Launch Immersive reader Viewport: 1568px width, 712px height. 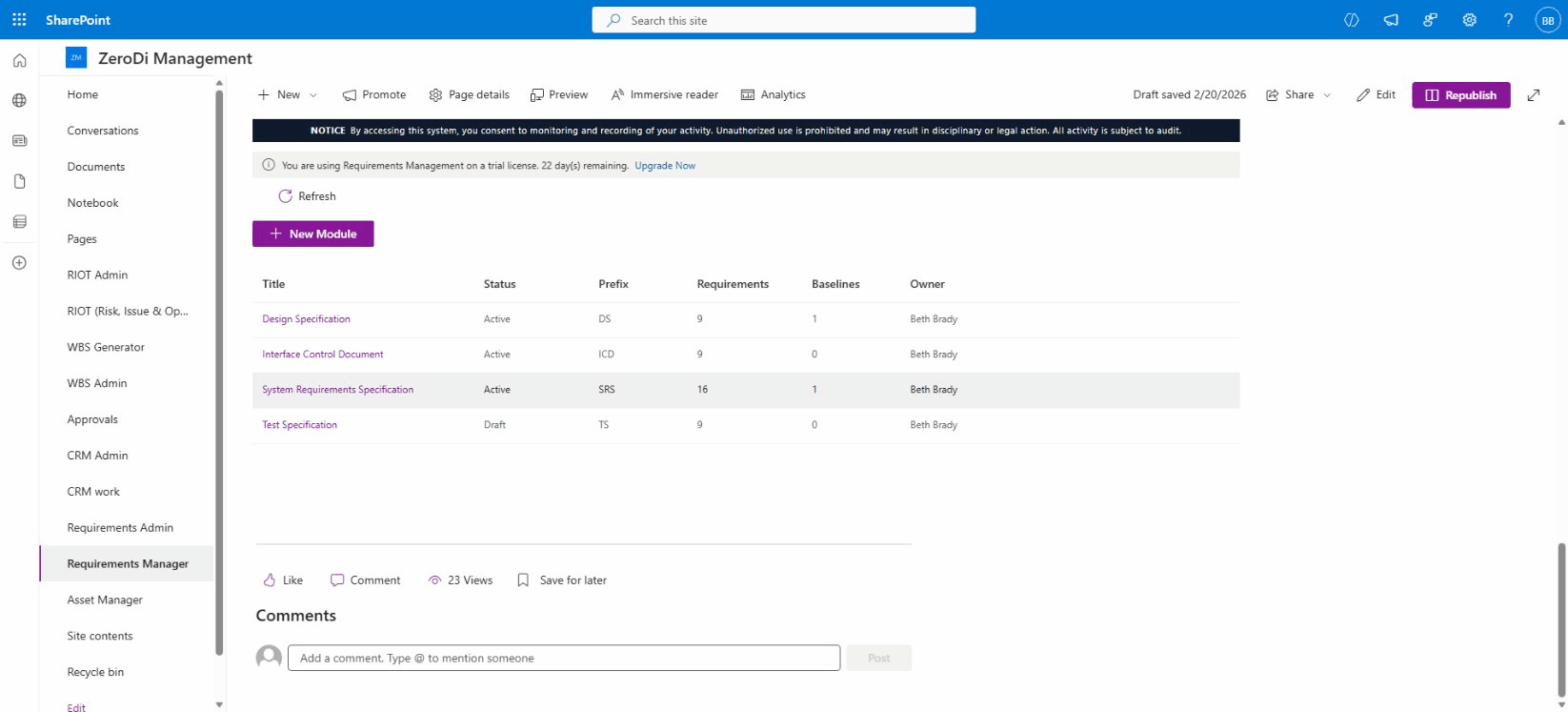coord(665,95)
